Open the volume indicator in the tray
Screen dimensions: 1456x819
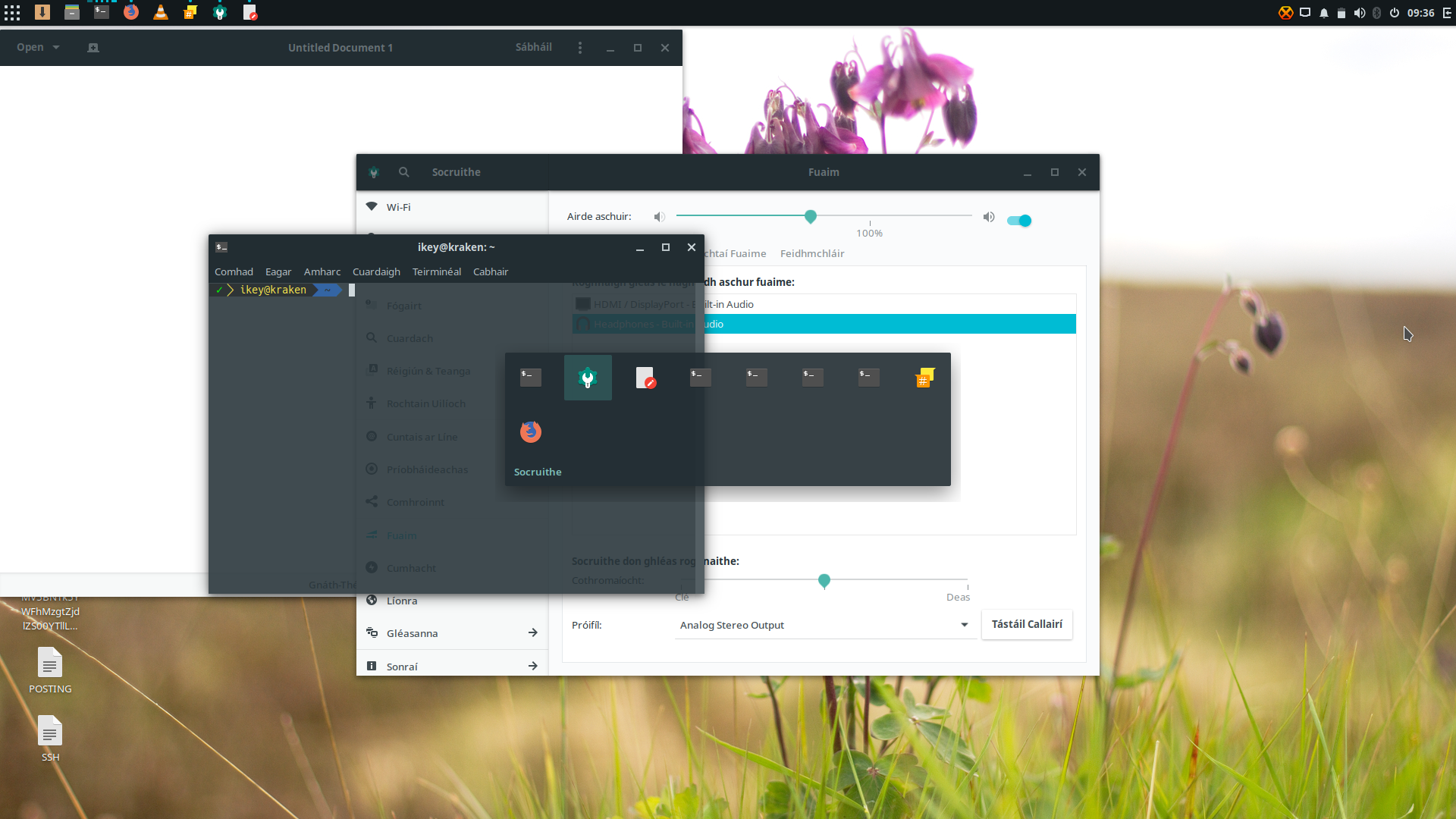pos(1360,13)
